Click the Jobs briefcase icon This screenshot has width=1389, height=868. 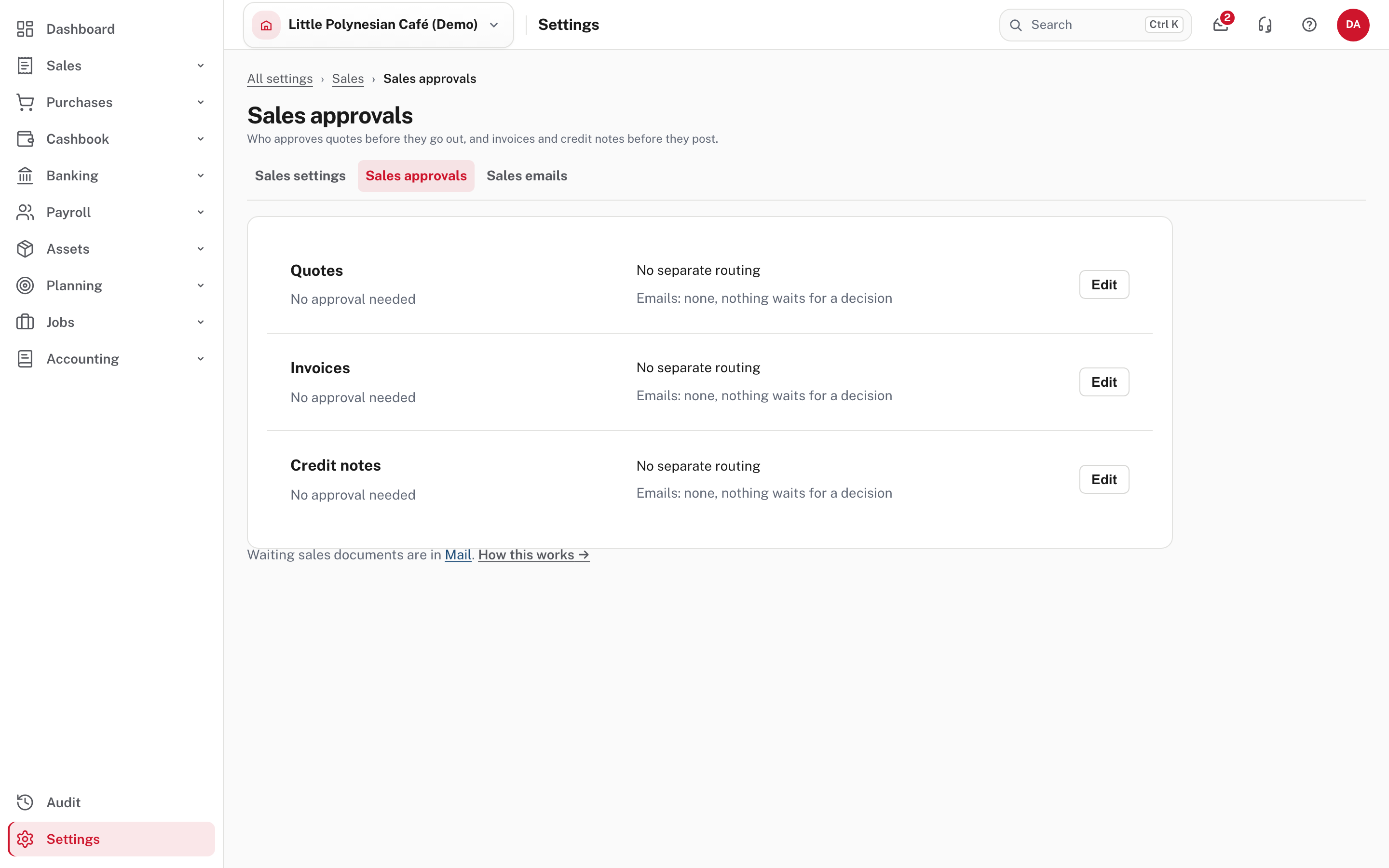click(x=25, y=322)
